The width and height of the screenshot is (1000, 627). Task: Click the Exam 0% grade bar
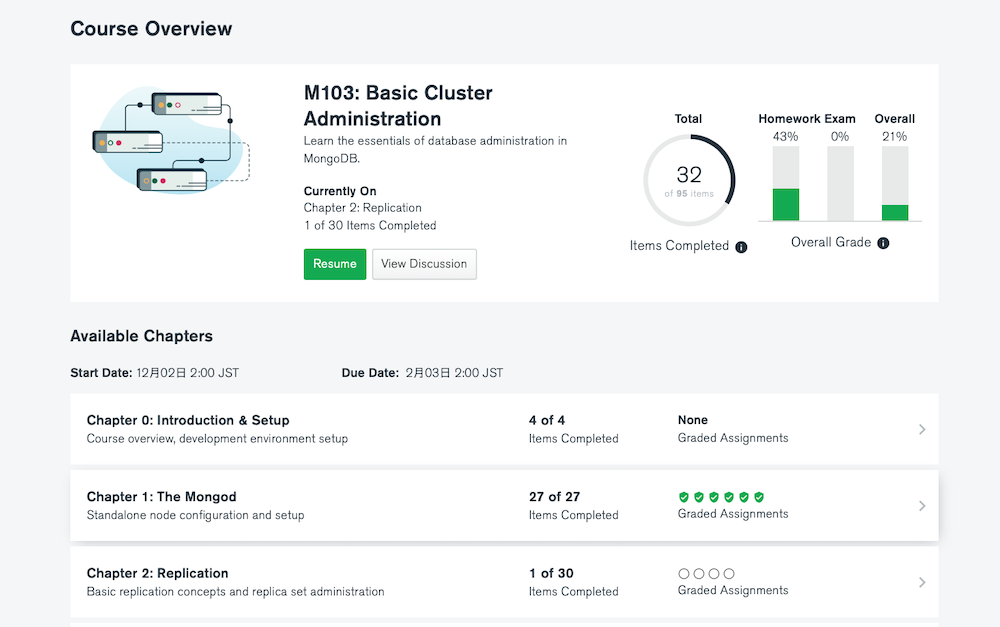point(840,184)
